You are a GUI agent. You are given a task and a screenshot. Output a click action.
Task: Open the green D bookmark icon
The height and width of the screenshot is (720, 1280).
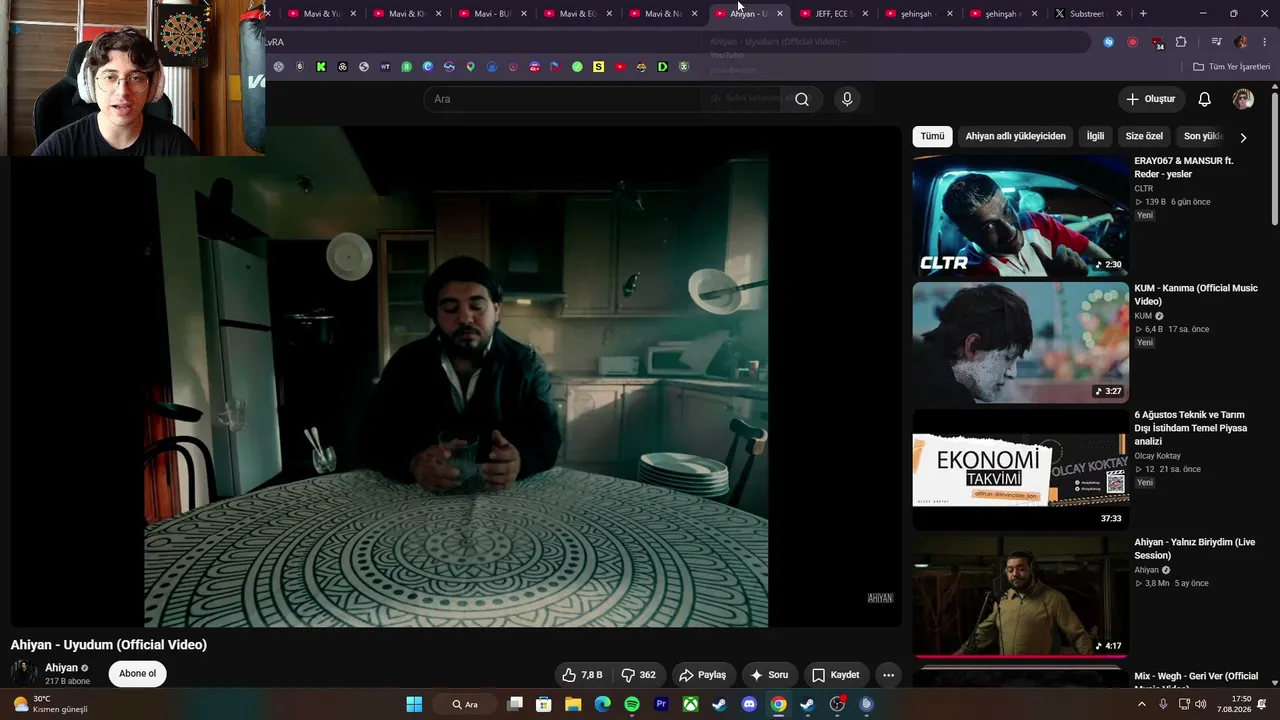click(x=662, y=67)
